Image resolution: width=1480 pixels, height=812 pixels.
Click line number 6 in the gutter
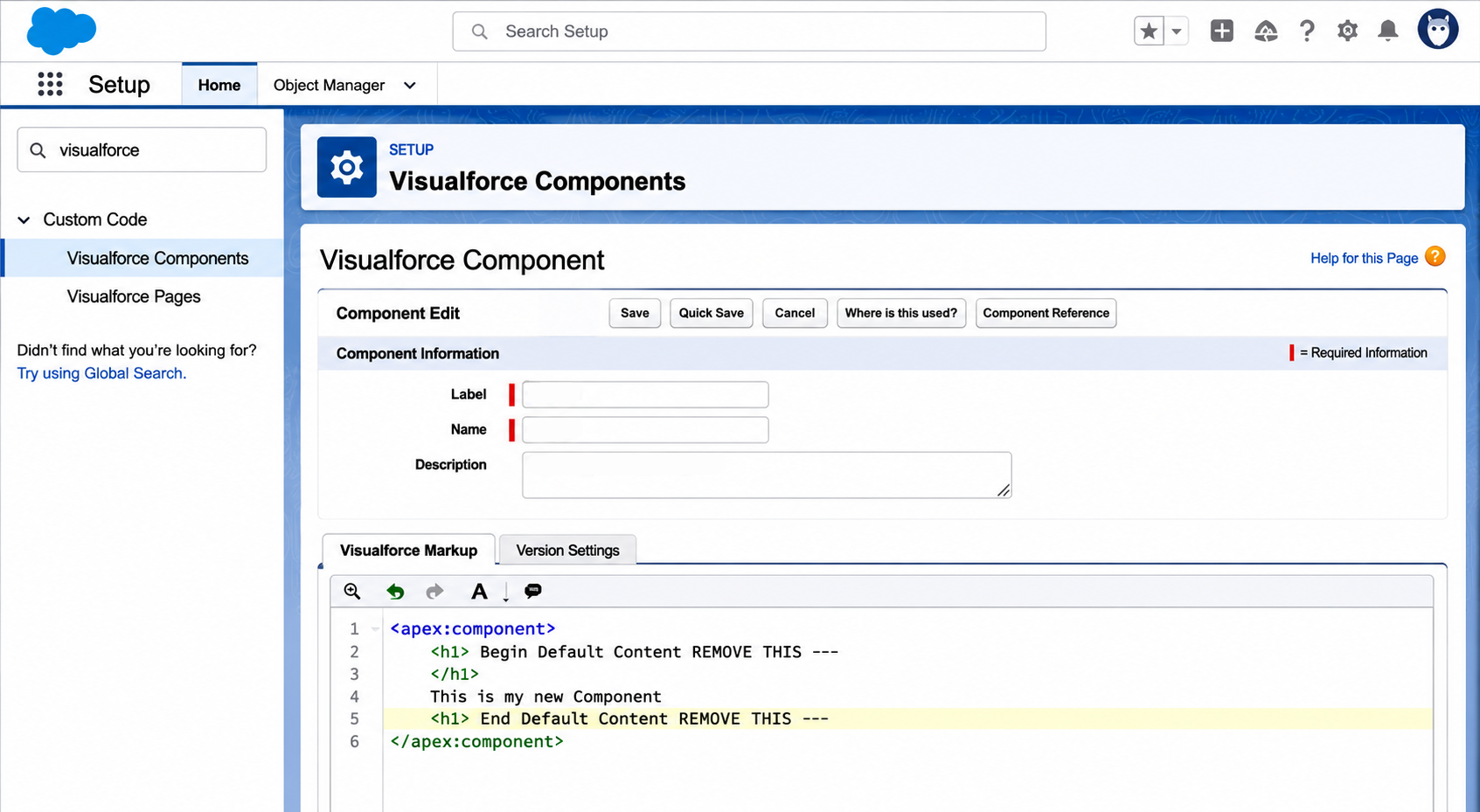(354, 741)
